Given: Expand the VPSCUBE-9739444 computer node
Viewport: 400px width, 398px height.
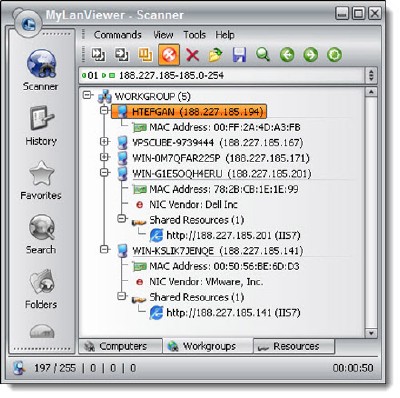Looking at the screenshot, I should (x=104, y=142).
